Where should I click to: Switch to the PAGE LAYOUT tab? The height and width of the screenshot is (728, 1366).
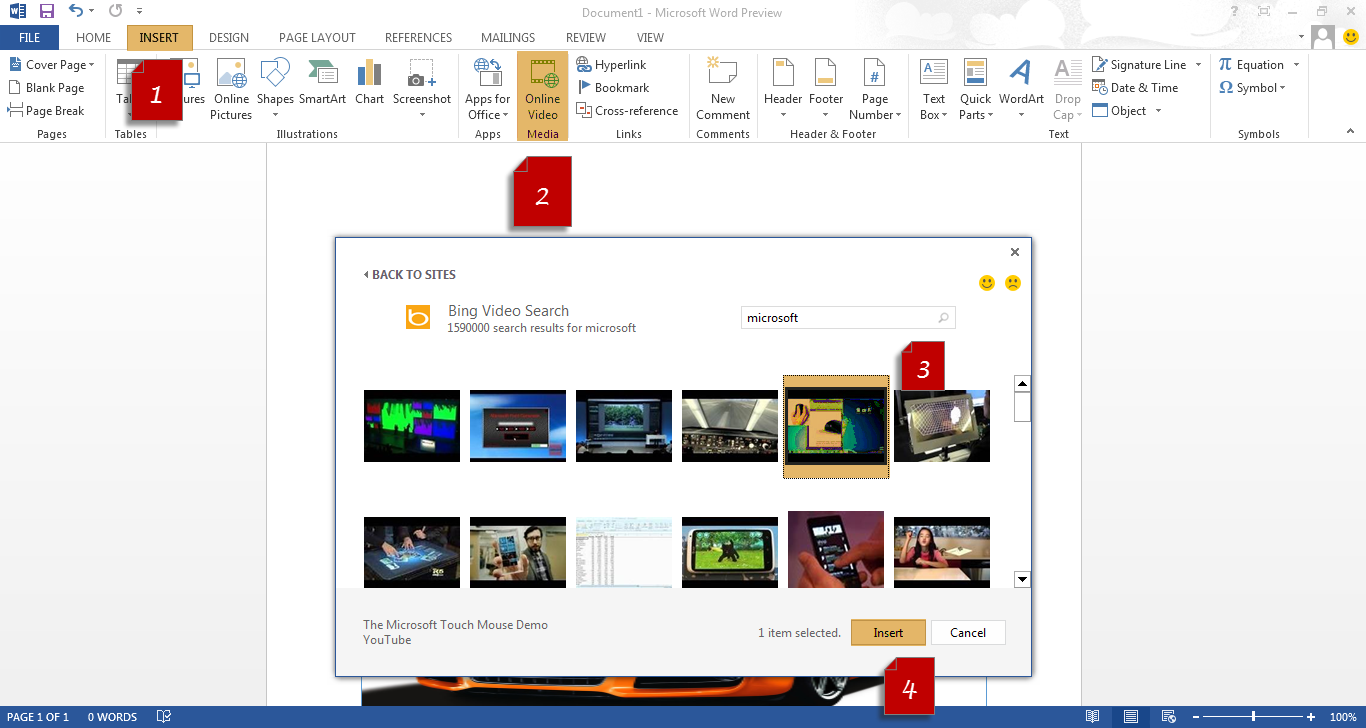317,38
